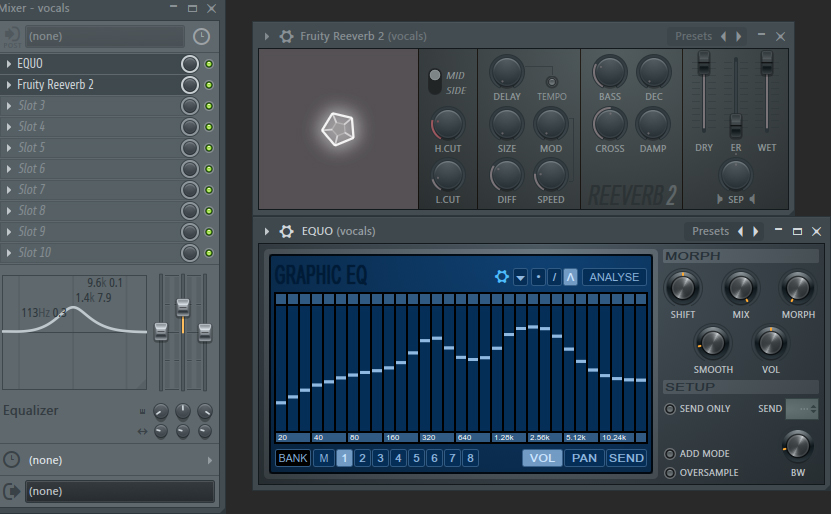Click the mixer Equalizer curve graph
831x514 pixels.
tap(74, 332)
